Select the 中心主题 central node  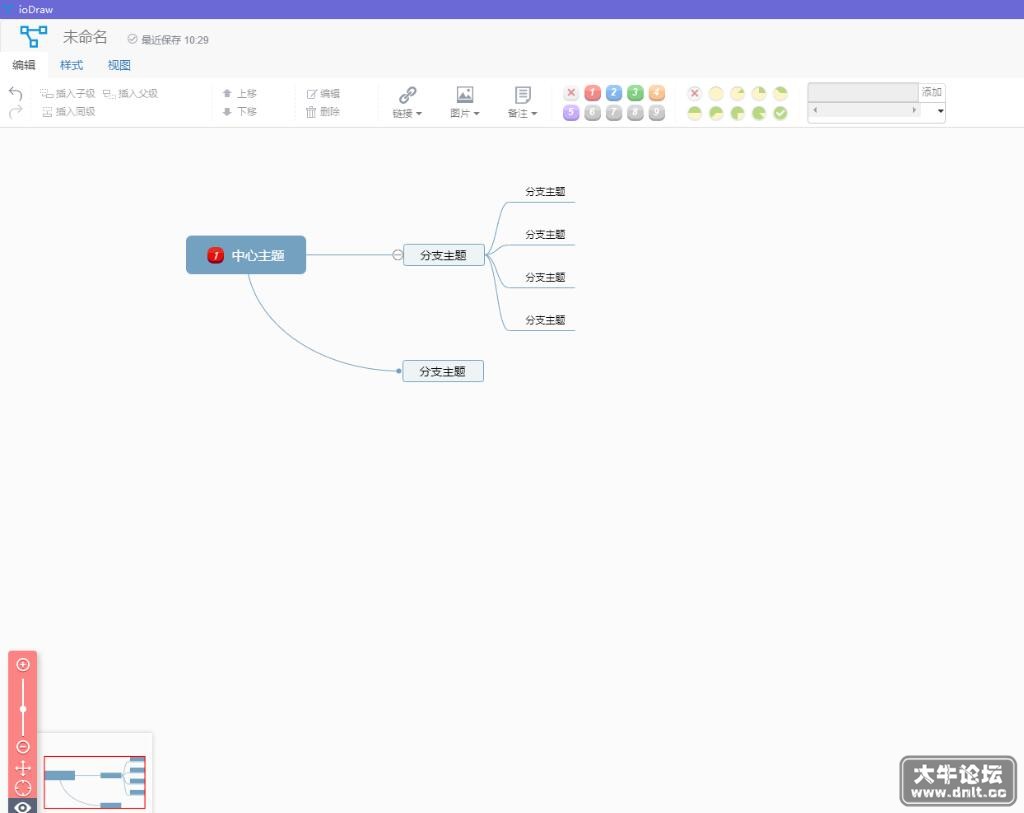pos(246,255)
